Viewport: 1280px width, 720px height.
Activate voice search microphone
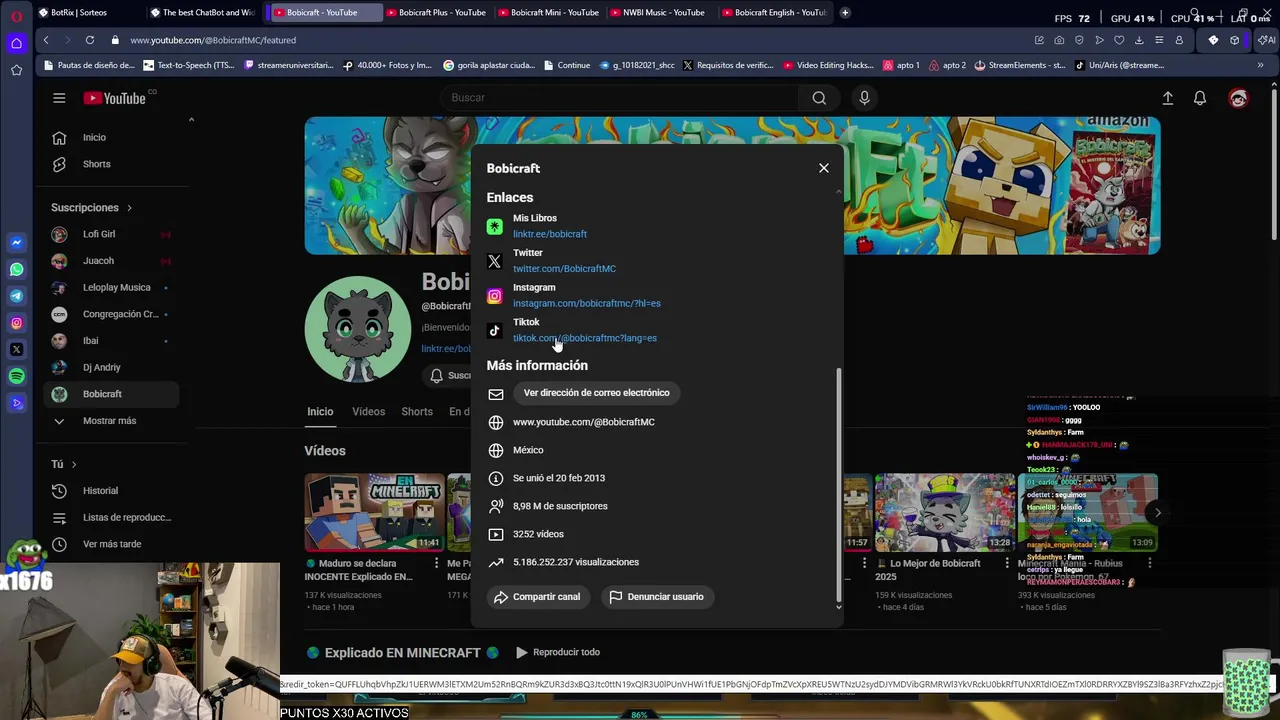(x=864, y=98)
